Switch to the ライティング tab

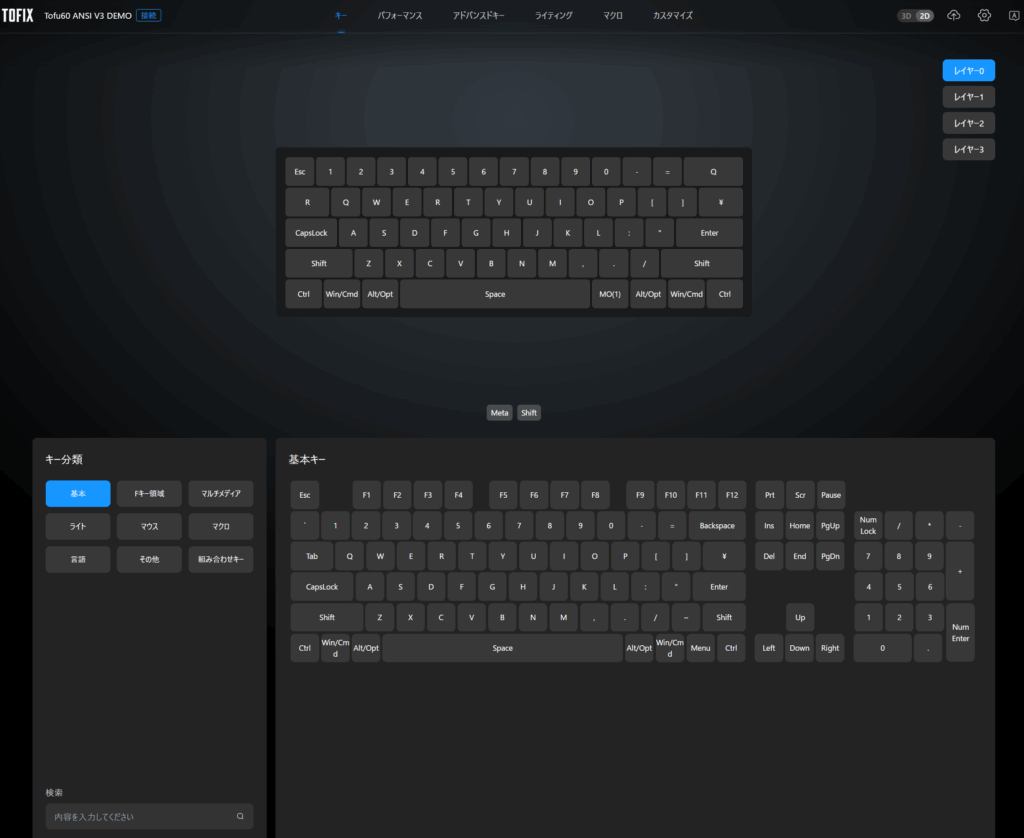pyautogui.click(x=553, y=16)
